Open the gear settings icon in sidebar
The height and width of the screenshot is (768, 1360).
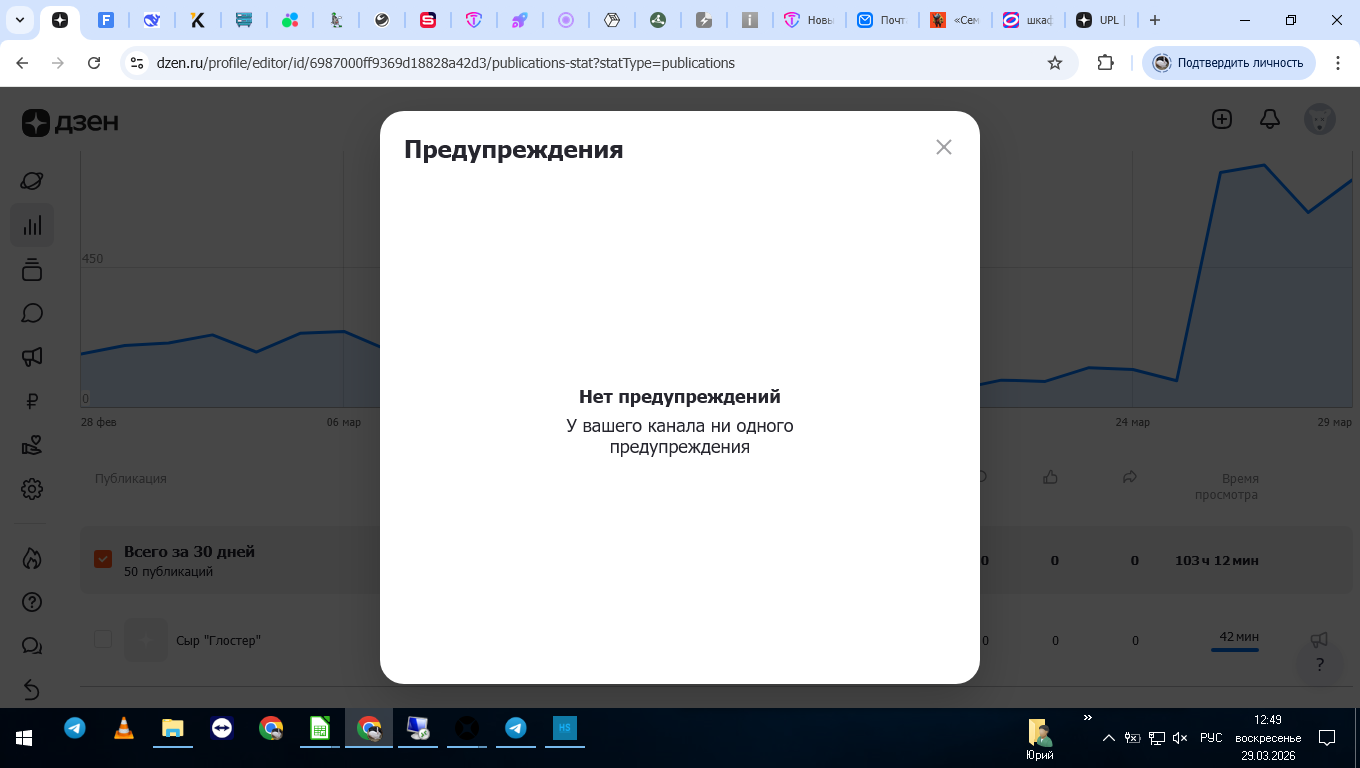[x=32, y=489]
